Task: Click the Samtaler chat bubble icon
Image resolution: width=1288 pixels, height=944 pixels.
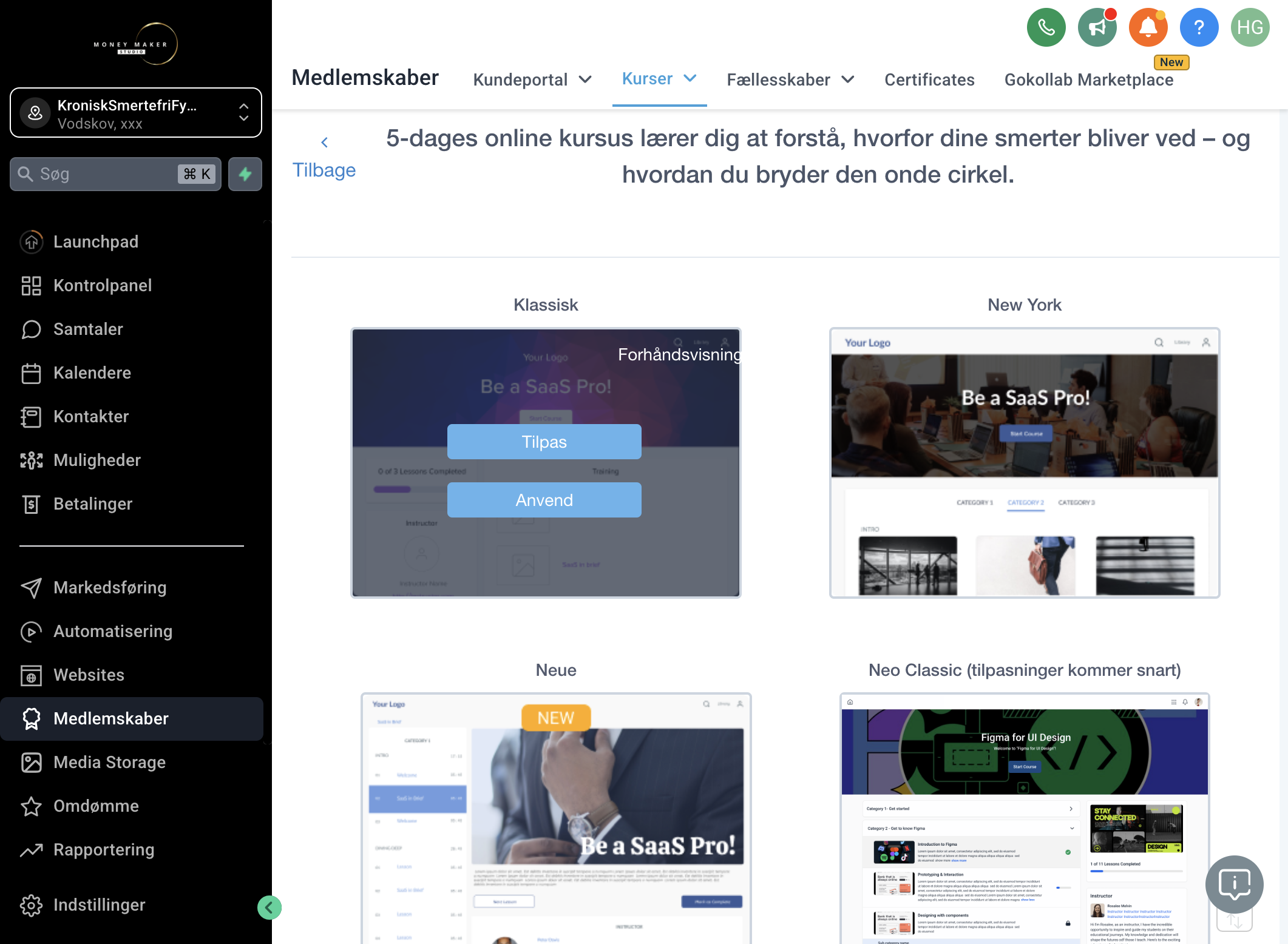Action: (x=31, y=329)
